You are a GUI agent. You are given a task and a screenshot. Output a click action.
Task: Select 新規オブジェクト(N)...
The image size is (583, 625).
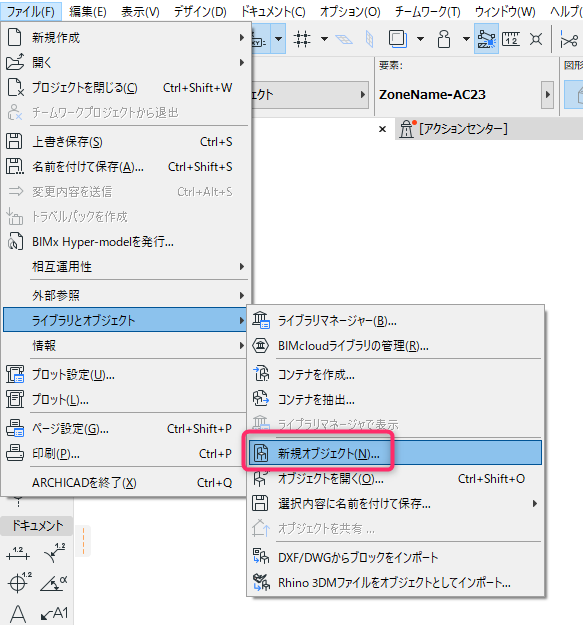[x=395, y=453]
